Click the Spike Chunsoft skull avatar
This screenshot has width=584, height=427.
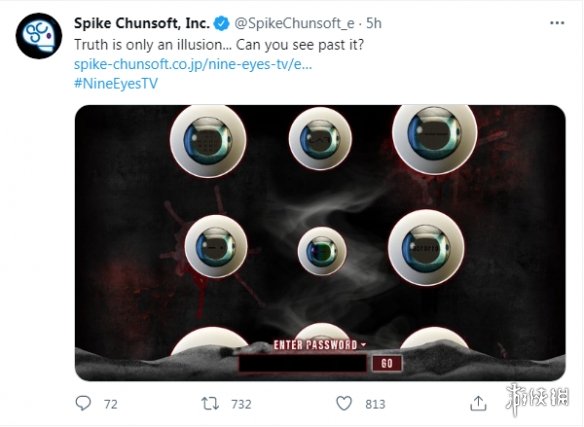(39, 36)
